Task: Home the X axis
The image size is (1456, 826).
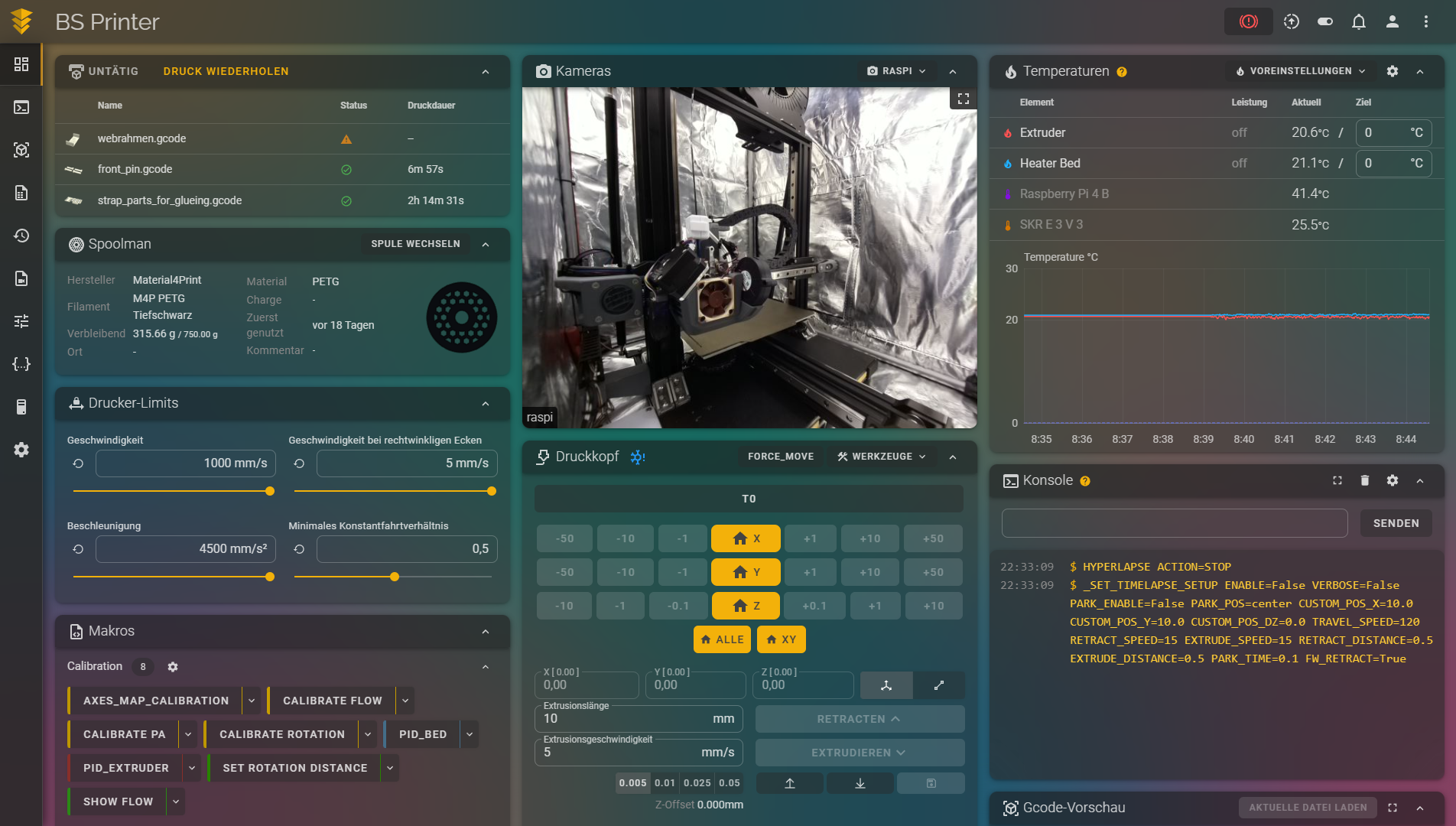Action: coord(746,538)
